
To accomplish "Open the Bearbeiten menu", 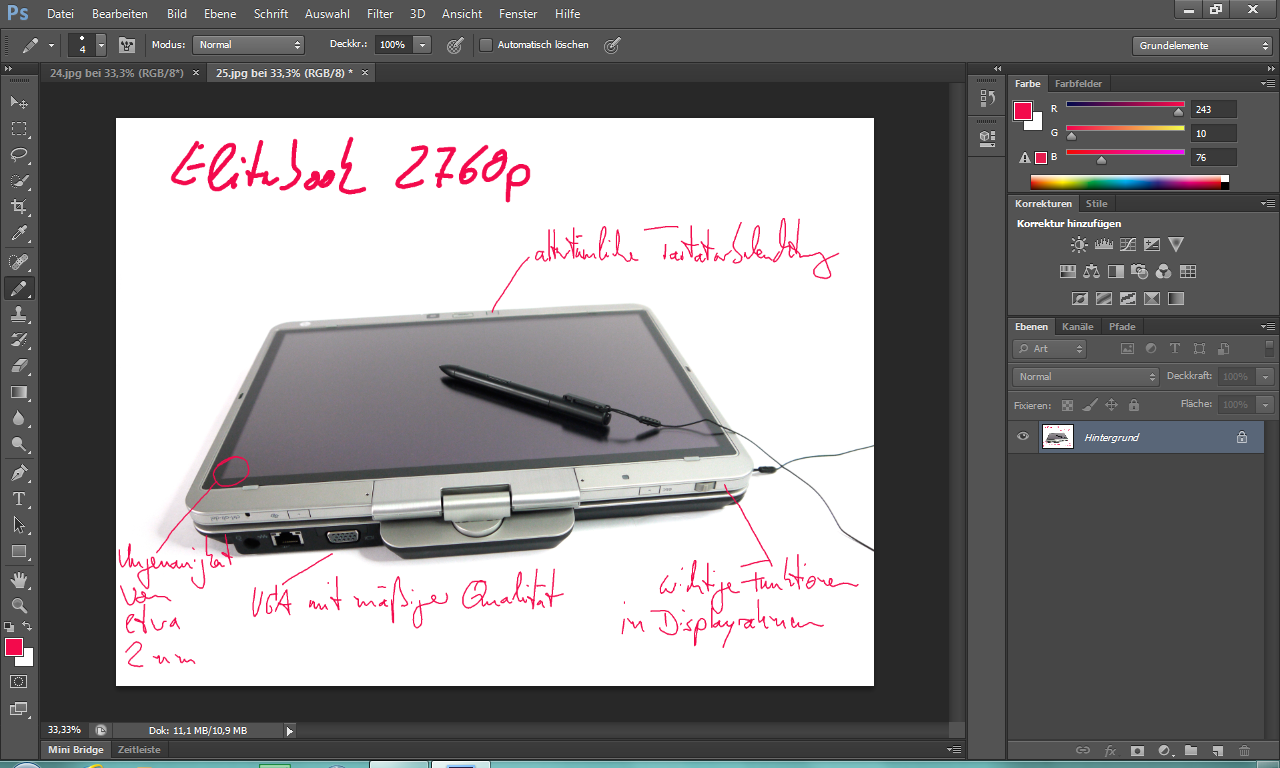I will point(120,14).
